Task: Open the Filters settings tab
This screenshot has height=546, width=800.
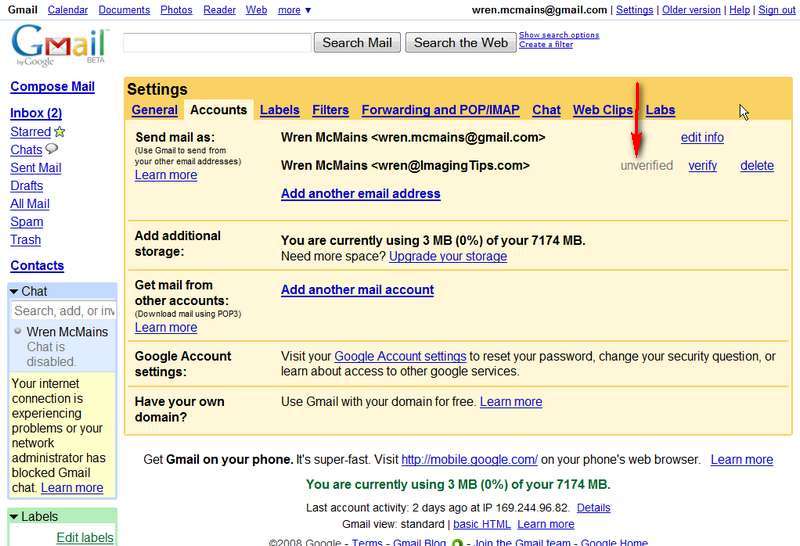Action: (330, 110)
